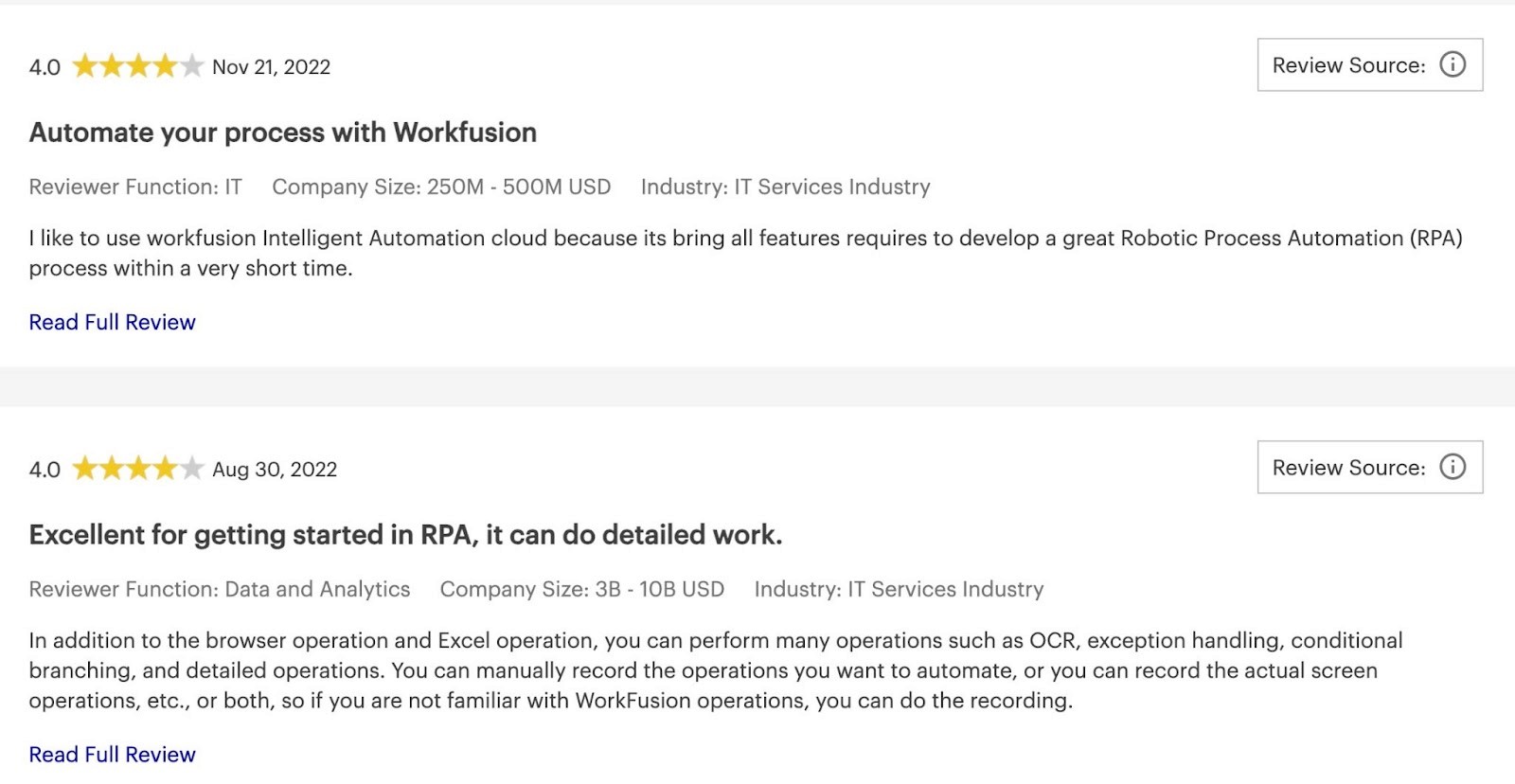
Task: Click the star rating of Aug 30 review
Action: 138,469
